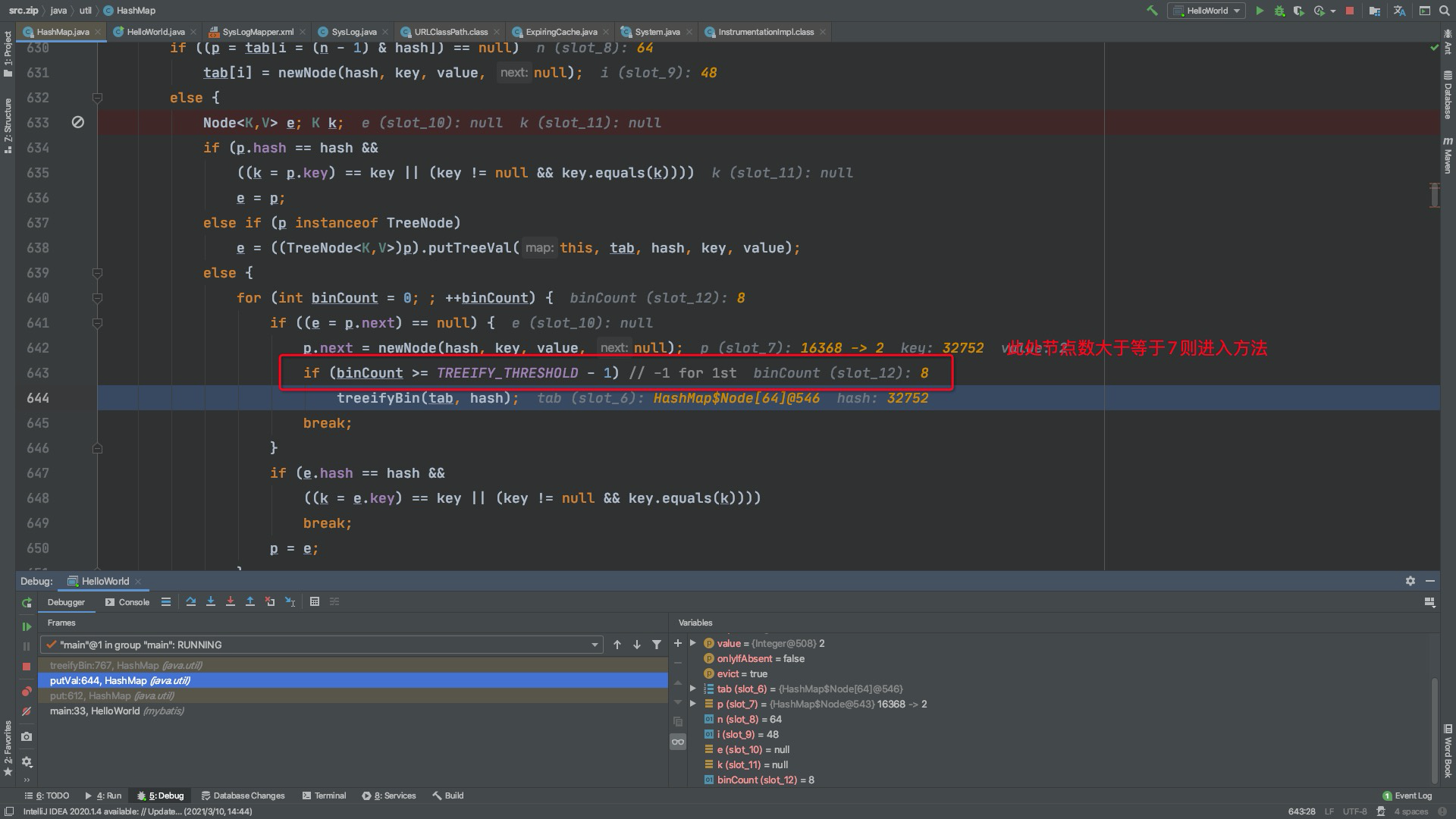Click Force Step Into red arrow icon
Image resolution: width=1456 pixels, height=819 pixels.
[x=231, y=601]
